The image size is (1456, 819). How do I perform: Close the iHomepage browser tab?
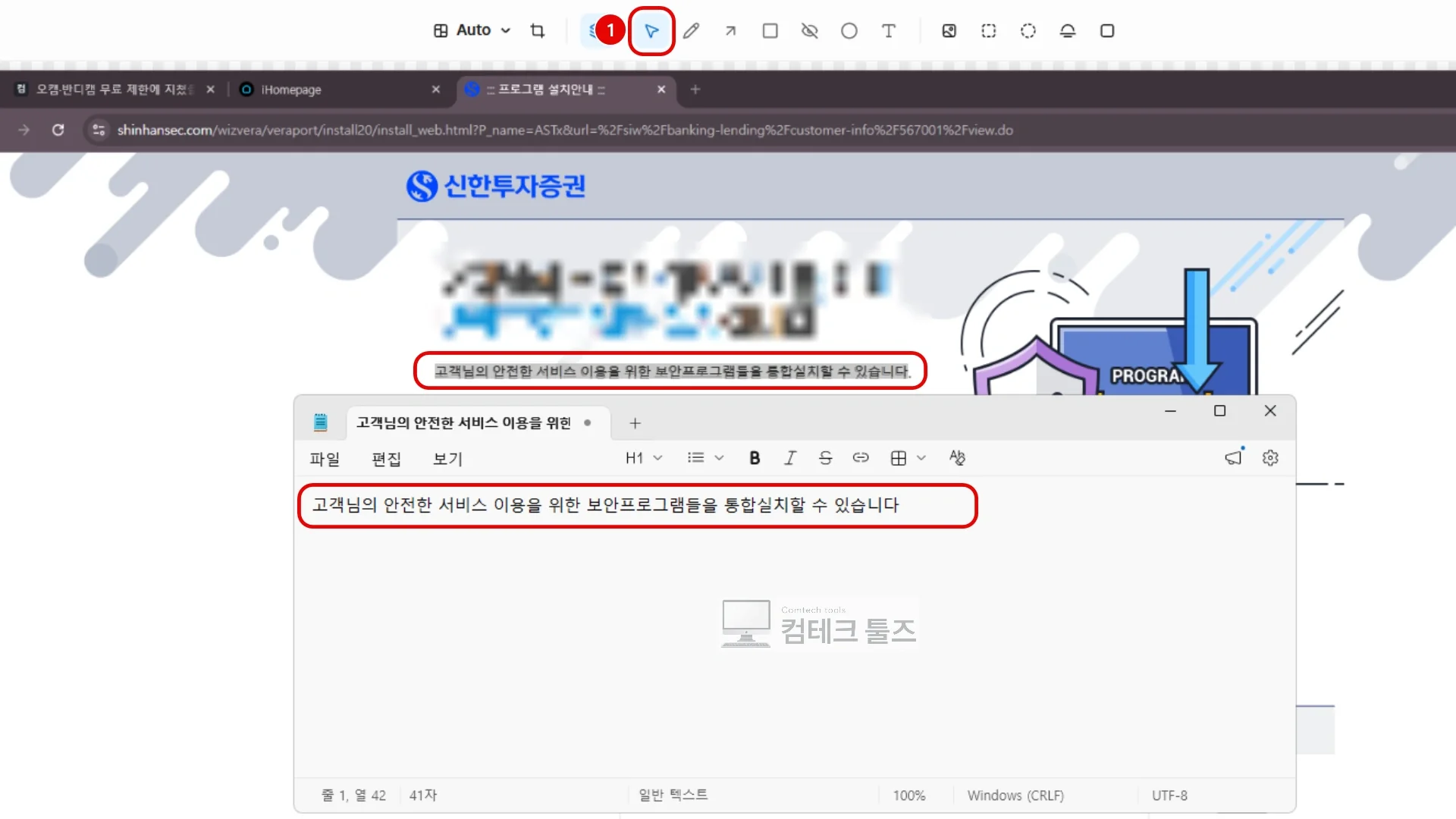(436, 89)
